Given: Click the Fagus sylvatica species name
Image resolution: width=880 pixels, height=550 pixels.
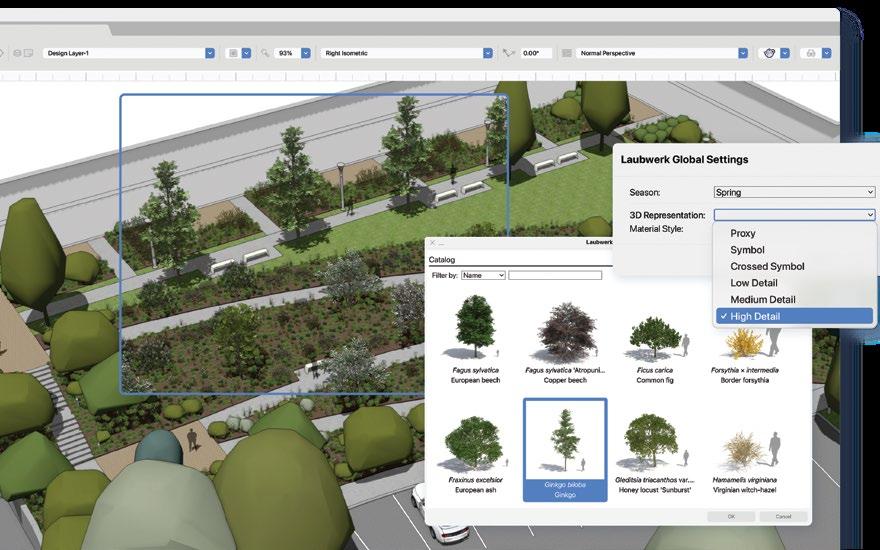Looking at the screenshot, I should coord(475,370).
